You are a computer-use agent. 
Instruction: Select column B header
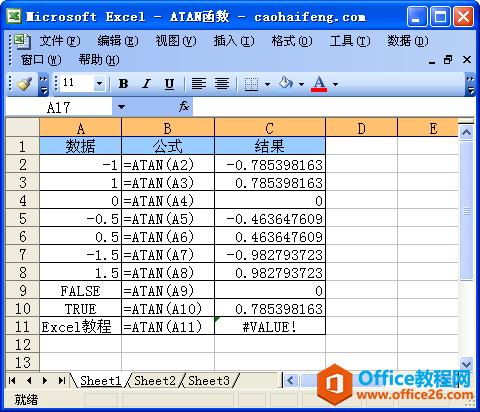[168, 128]
